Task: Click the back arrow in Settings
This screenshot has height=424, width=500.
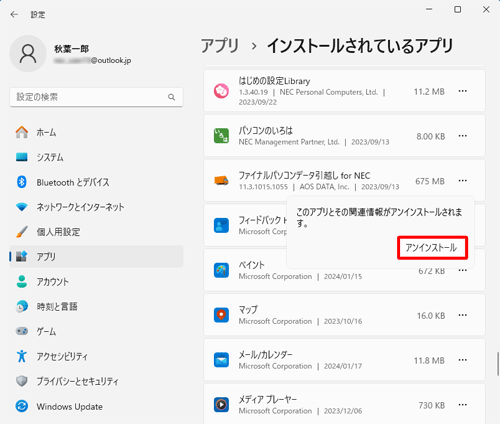Action: (14, 14)
